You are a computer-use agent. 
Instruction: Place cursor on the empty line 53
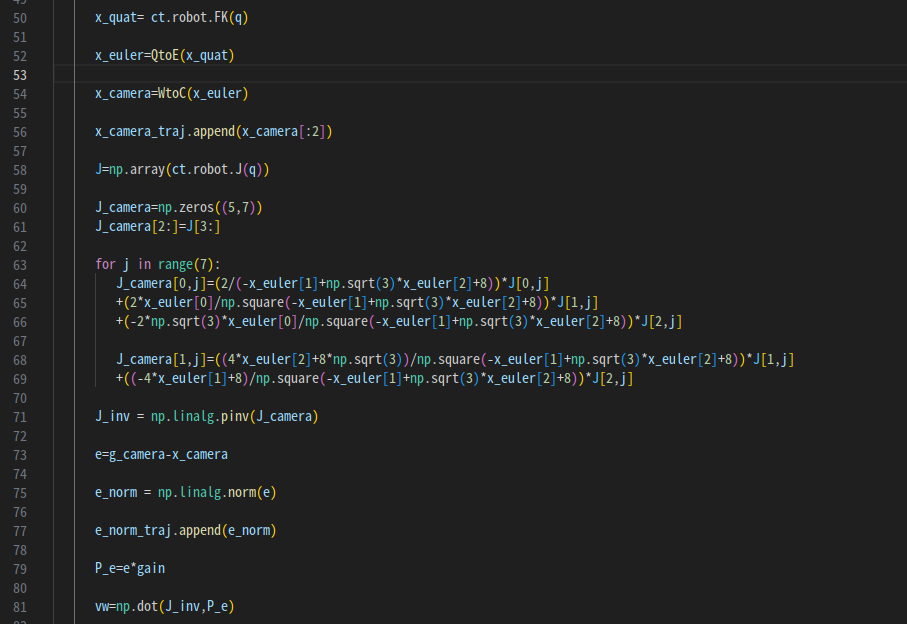(x=400, y=75)
